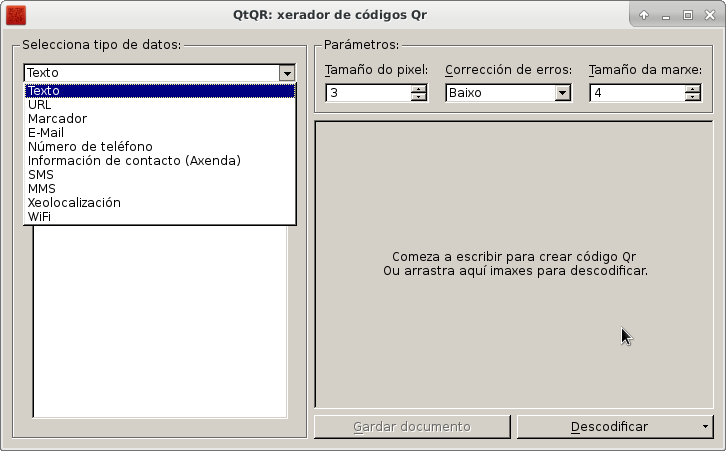Select E-Mail data type option

(x=46, y=133)
